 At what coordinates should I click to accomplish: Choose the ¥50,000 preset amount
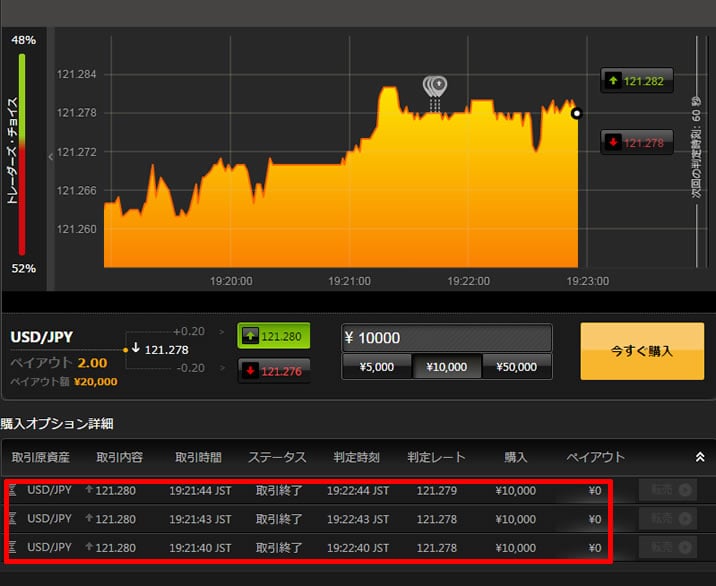[517, 367]
